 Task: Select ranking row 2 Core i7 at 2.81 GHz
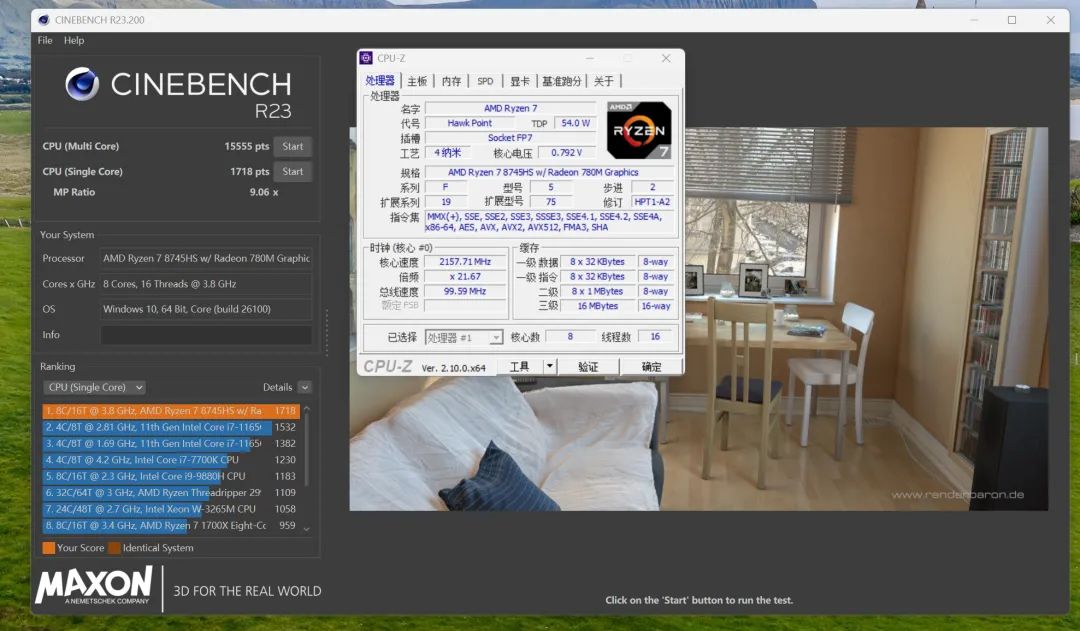[x=171, y=427]
